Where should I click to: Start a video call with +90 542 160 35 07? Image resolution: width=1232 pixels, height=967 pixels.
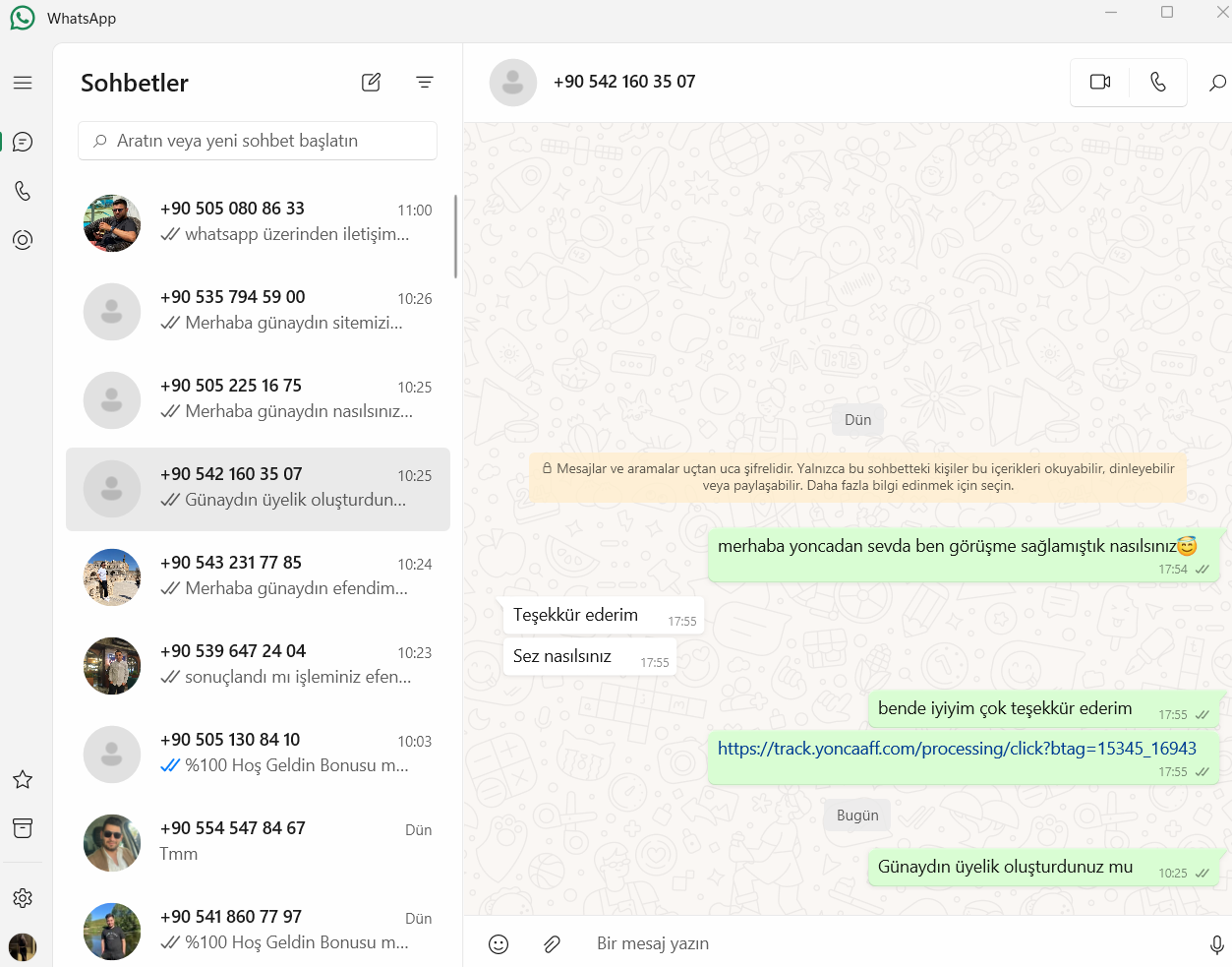[1100, 83]
